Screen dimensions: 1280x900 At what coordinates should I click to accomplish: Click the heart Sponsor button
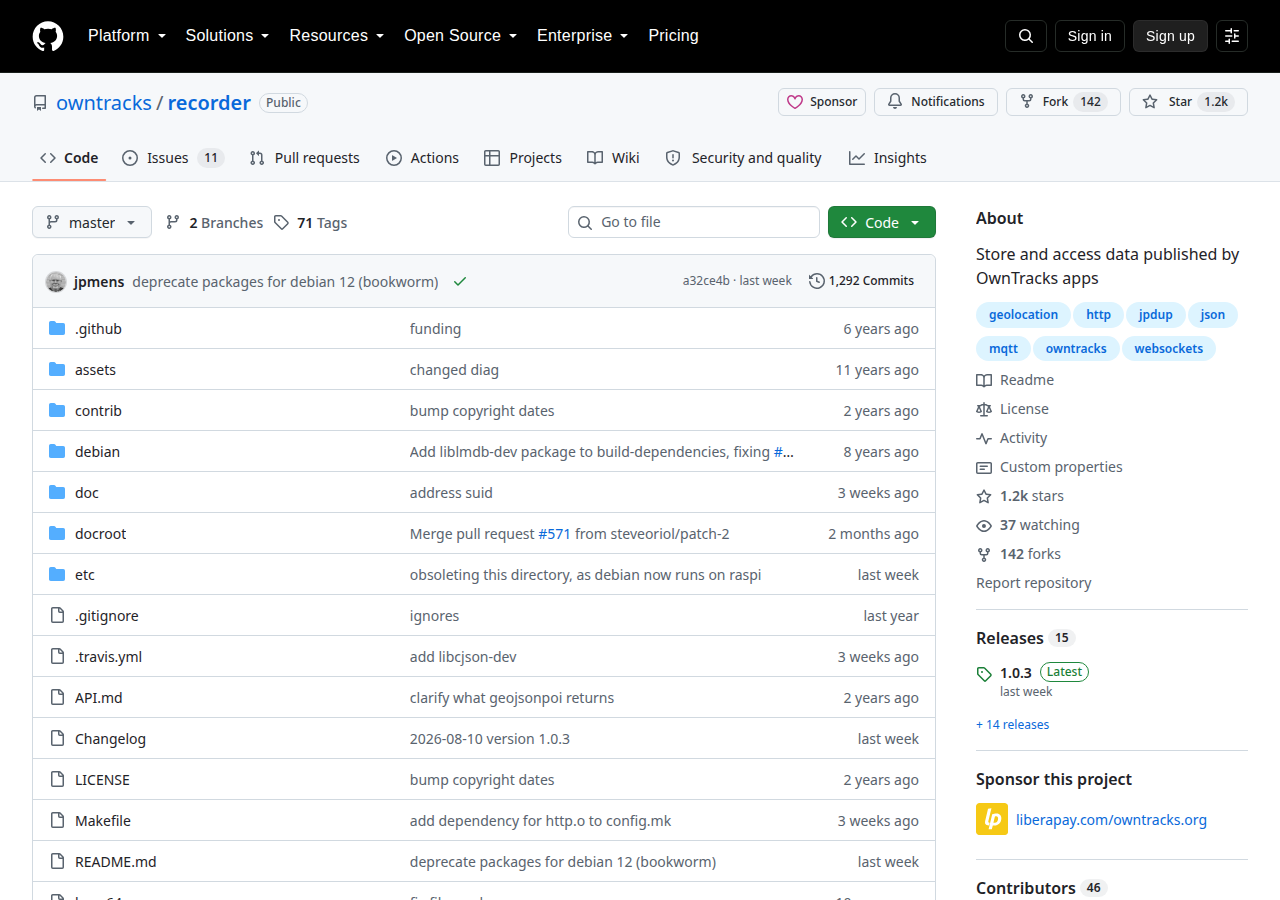pos(822,102)
